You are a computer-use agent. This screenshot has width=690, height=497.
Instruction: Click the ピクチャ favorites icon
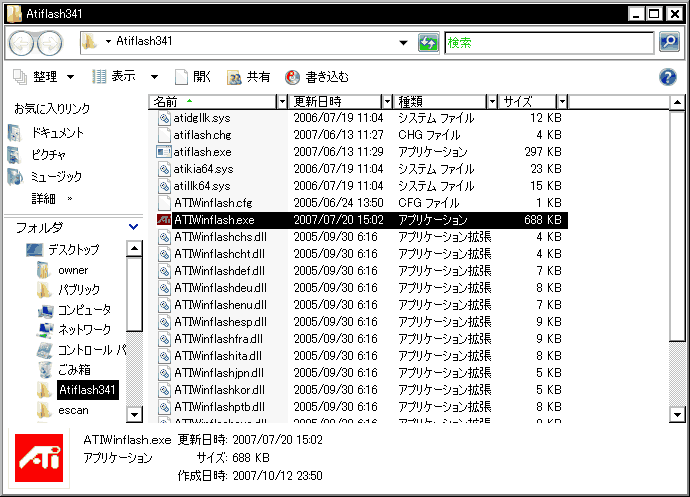pyautogui.click(x=14, y=155)
